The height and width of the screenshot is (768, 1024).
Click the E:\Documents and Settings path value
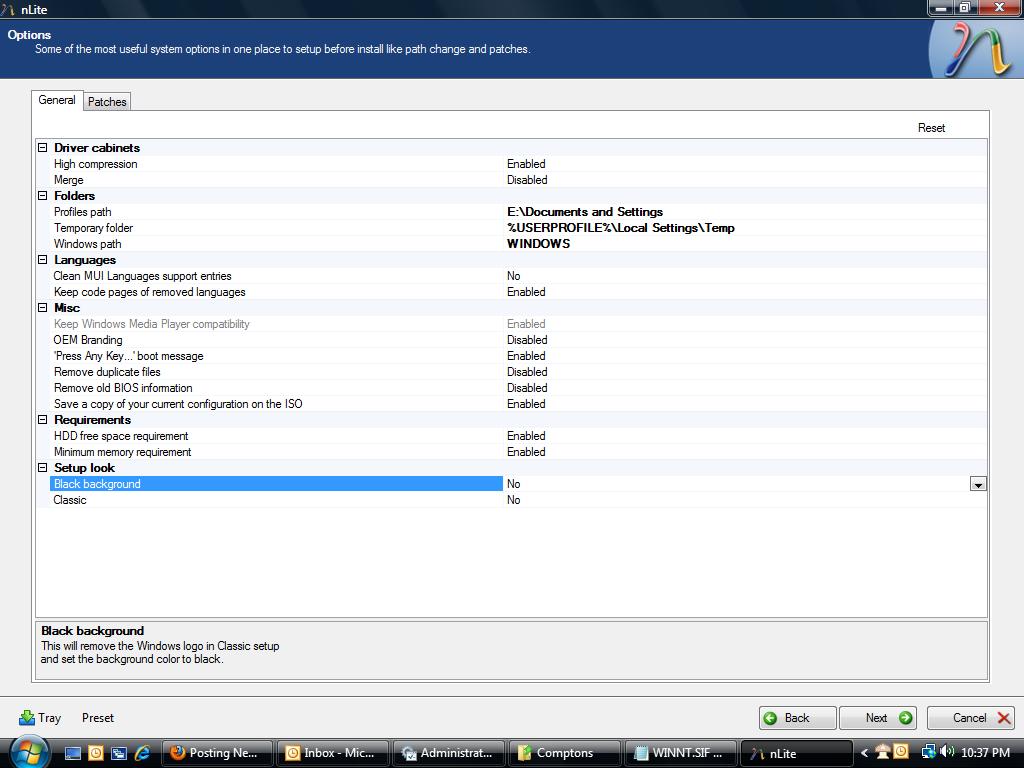tap(585, 212)
